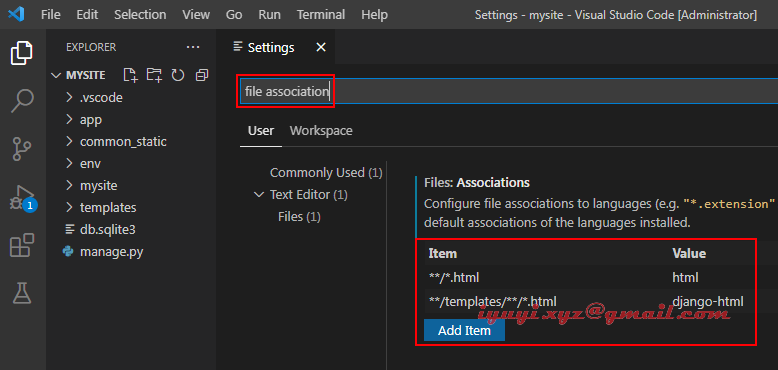Switch to the Workspace settings tab
The image size is (778, 370).
click(x=321, y=131)
